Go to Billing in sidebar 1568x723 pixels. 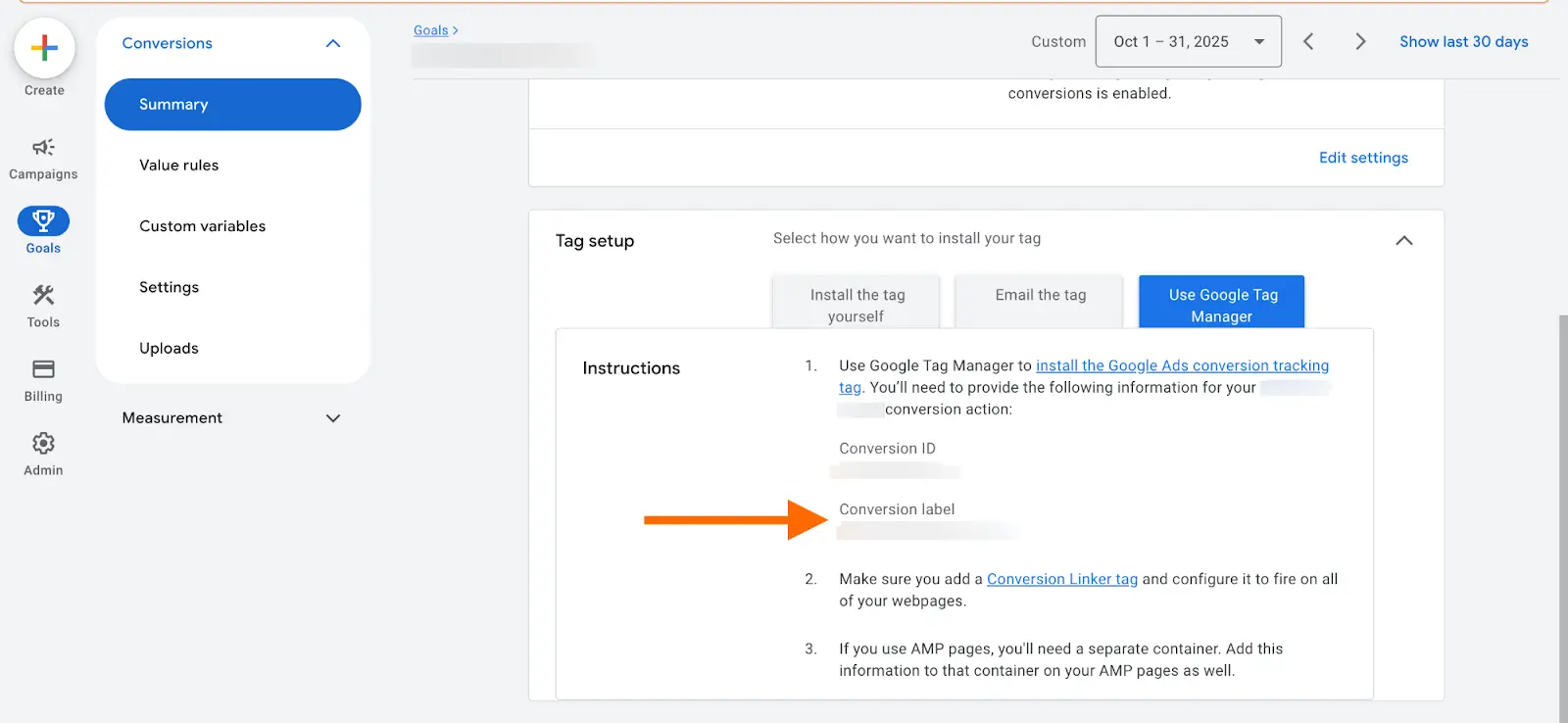[x=43, y=381]
